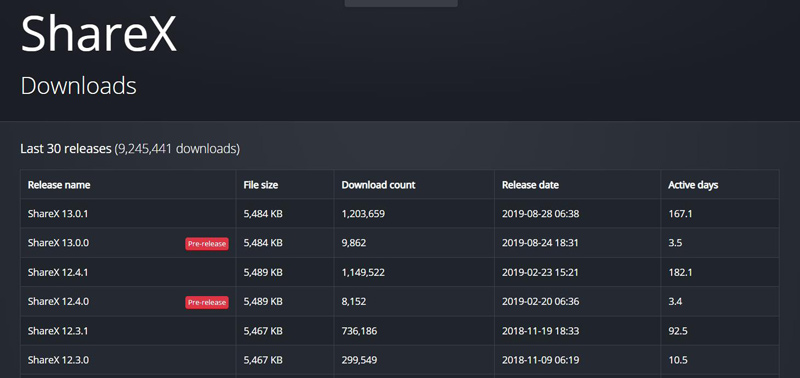The height and width of the screenshot is (378, 800).
Task: Click the ShareX title heading
Action: click(98, 33)
